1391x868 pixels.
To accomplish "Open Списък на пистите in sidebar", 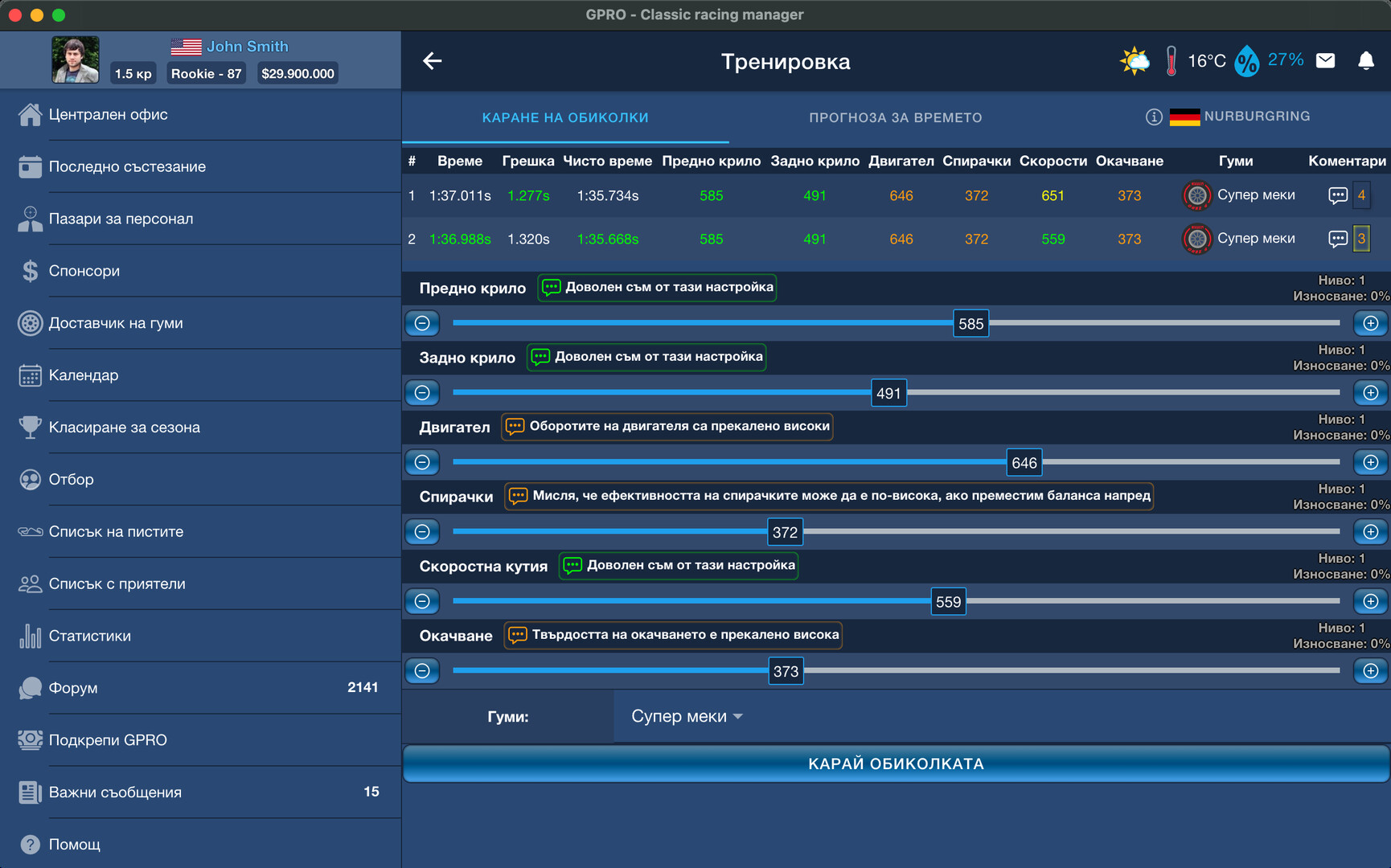I will (x=200, y=532).
